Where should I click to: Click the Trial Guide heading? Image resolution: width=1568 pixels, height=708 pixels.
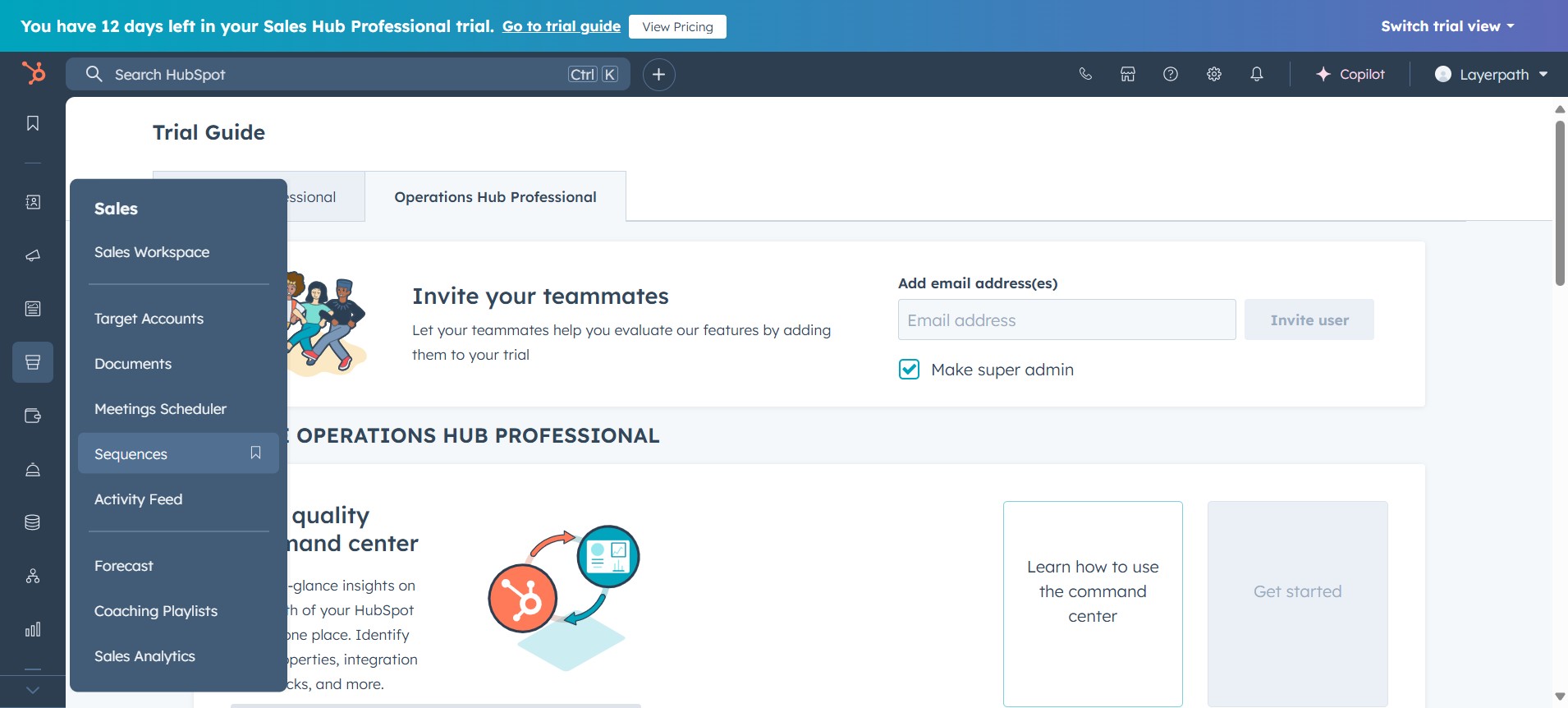point(209,132)
